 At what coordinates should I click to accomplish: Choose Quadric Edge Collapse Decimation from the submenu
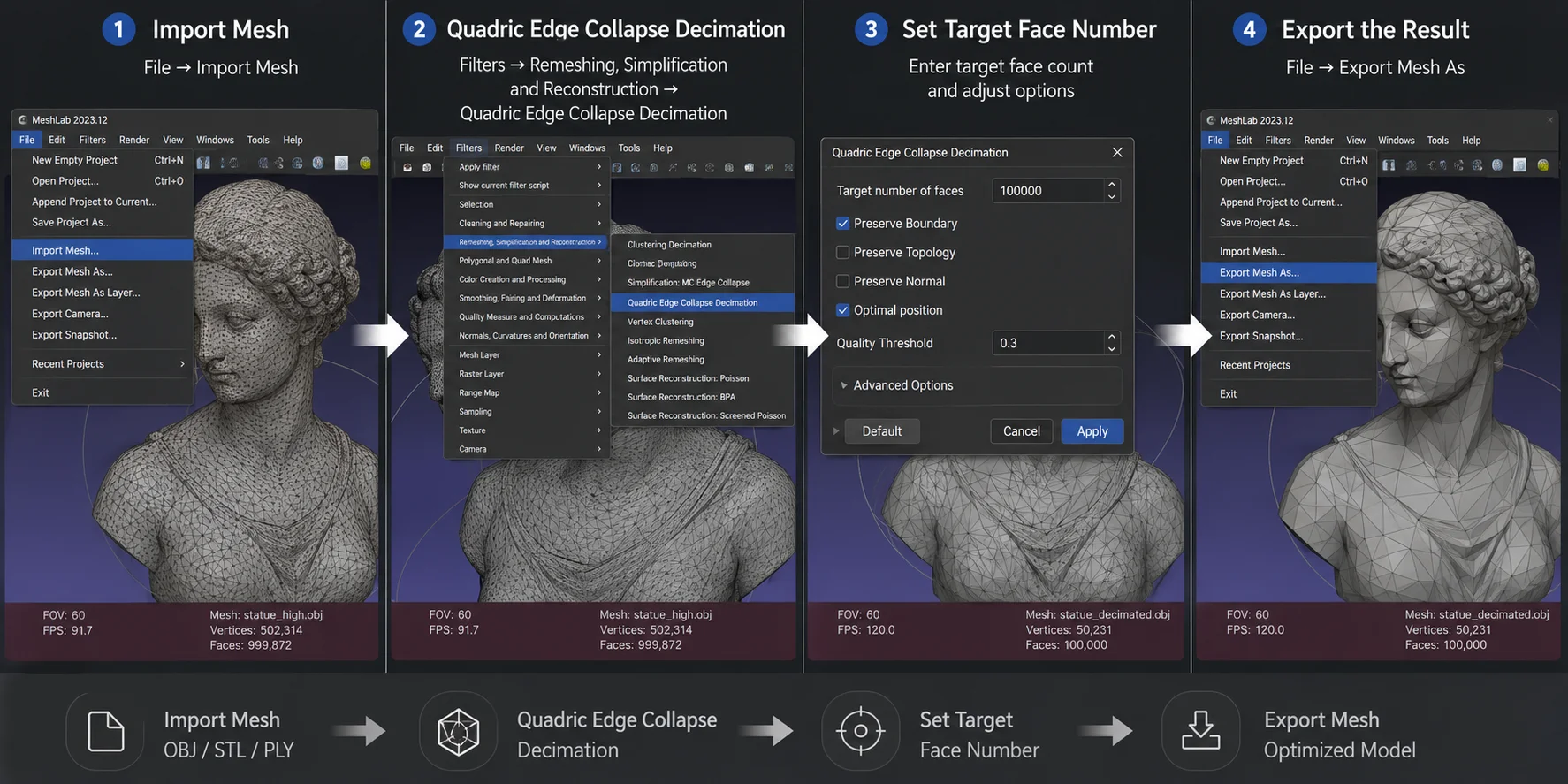[x=703, y=302]
